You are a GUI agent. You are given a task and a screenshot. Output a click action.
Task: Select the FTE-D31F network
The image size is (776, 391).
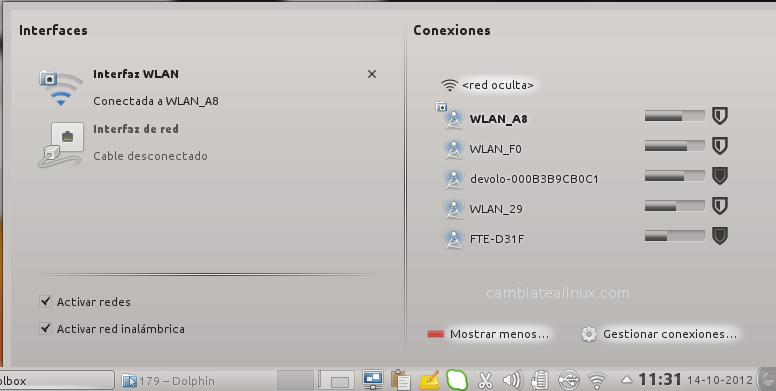pyautogui.click(x=497, y=239)
